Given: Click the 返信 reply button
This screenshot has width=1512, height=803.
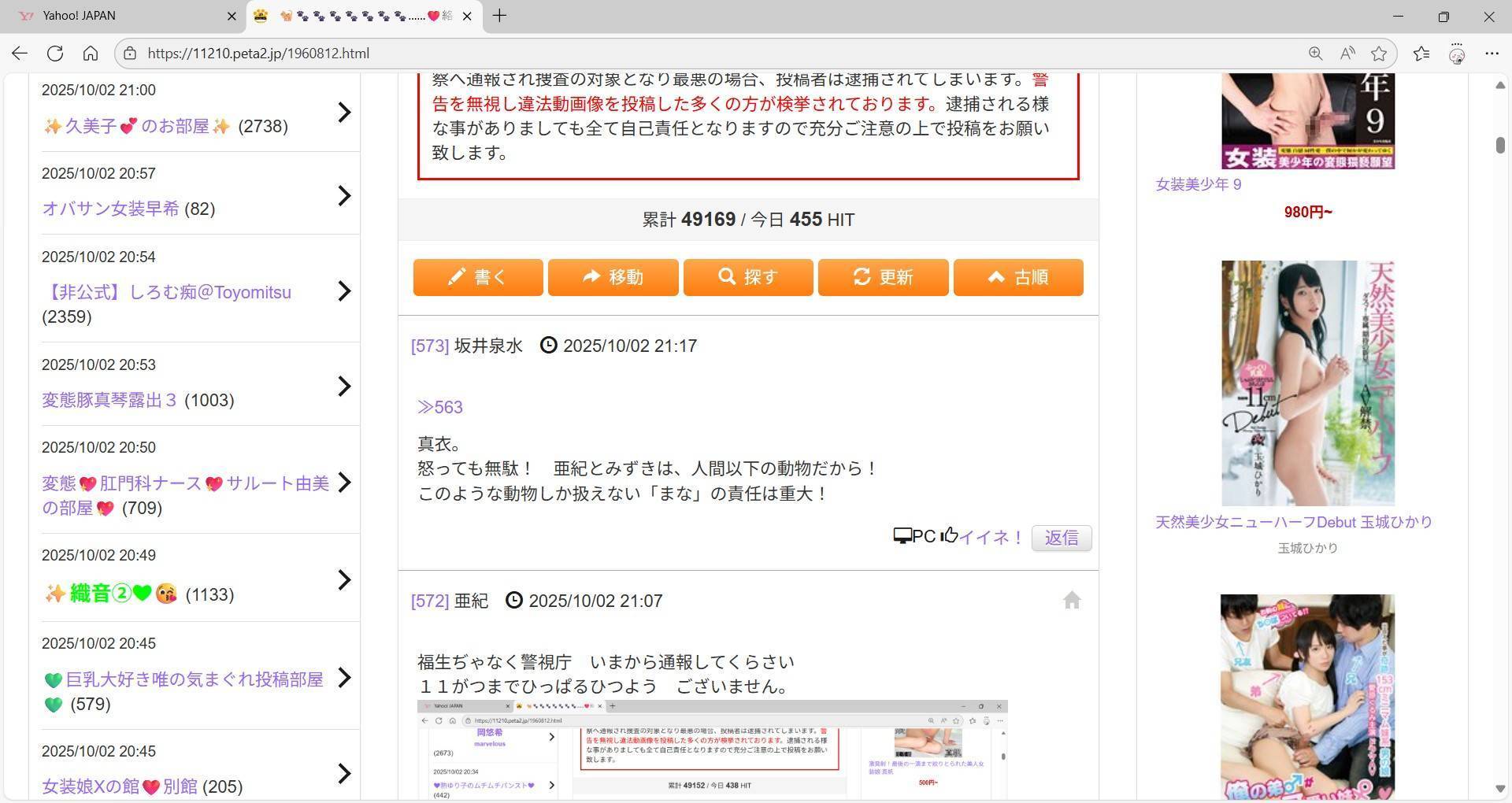Looking at the screenshot, I should [x=1061, y=538].
